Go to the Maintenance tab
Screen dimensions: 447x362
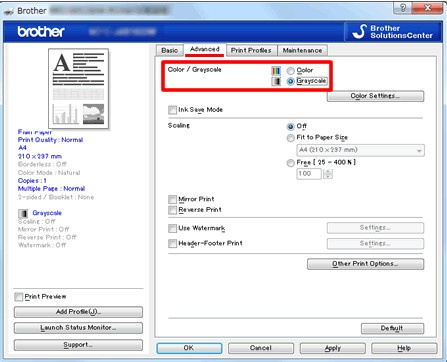click(302, 50)
